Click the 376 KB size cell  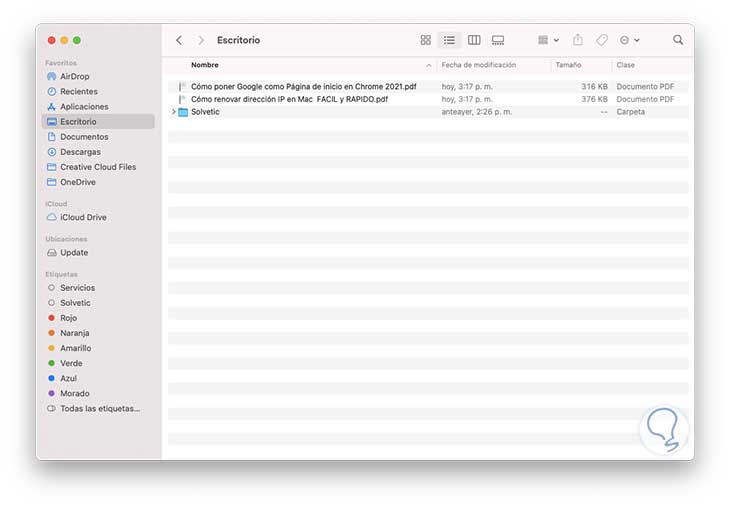[x=594, y=99]
